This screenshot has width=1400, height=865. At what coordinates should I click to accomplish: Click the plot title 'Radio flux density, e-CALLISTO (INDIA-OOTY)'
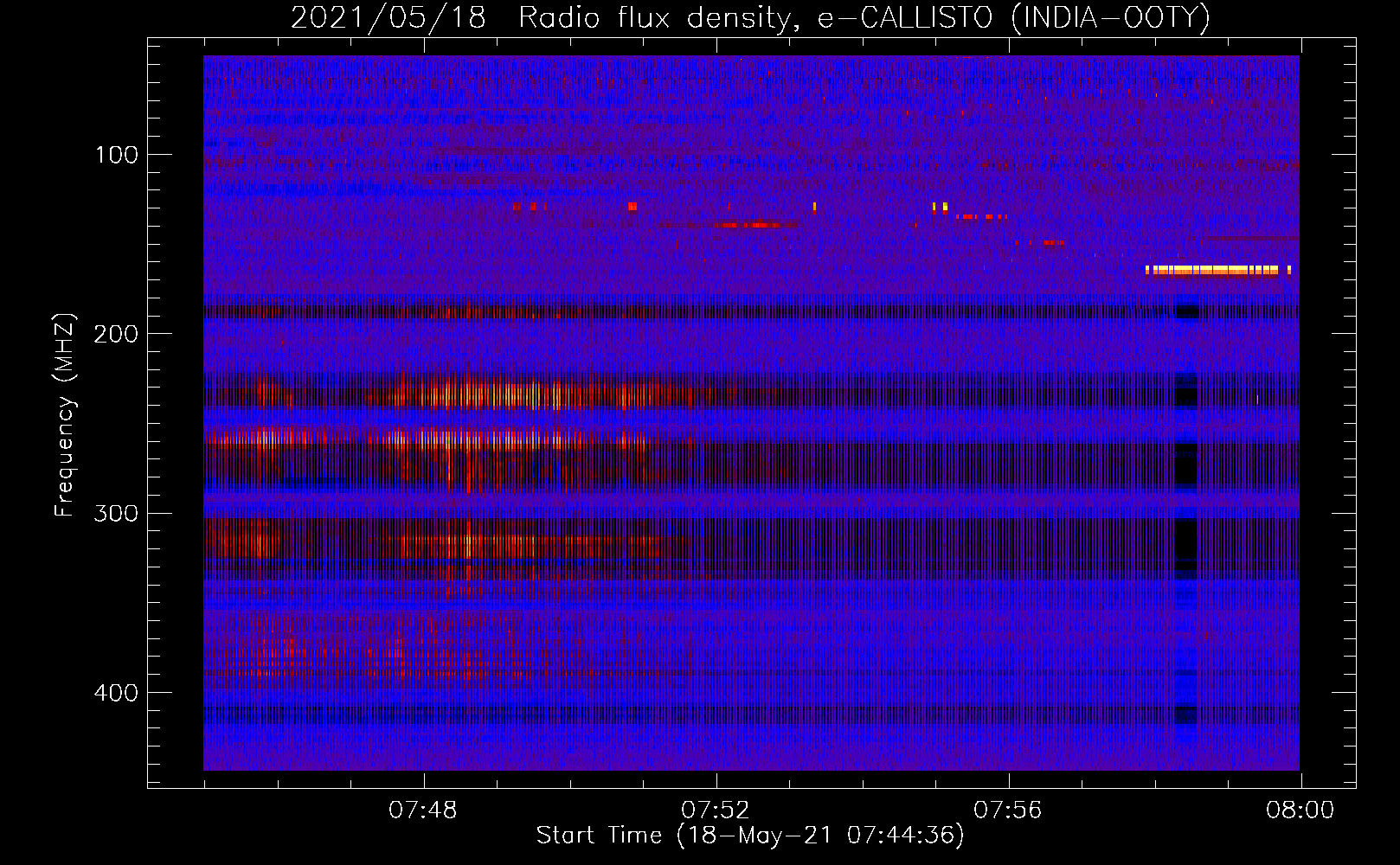pos(864,18)
